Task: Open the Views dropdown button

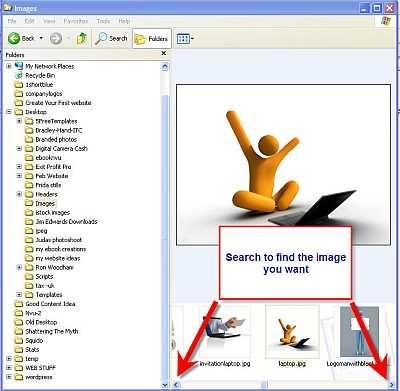Action: point(185,39)
